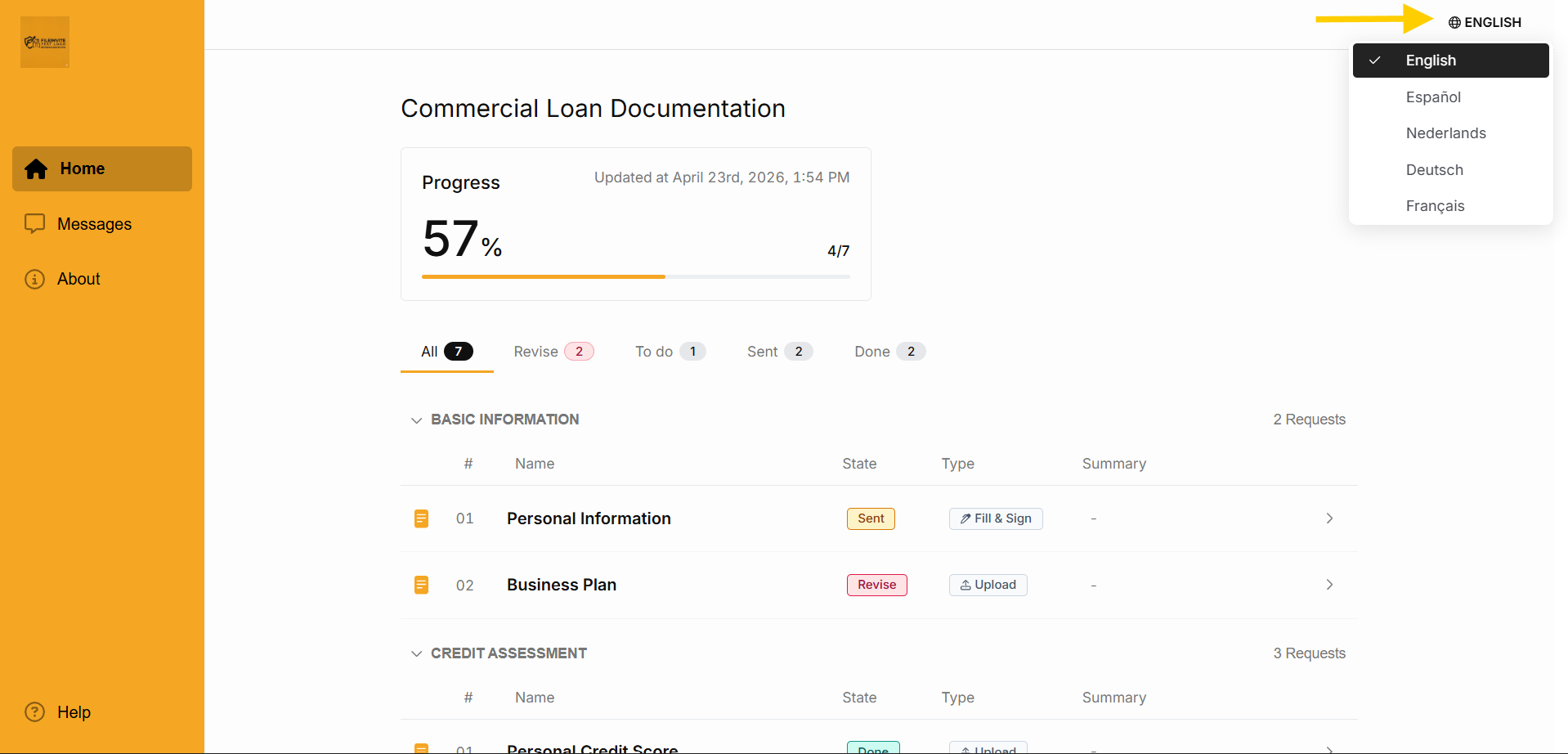Click the Personal Information document icon
The height and width of the screenshot is (754, 1568).
point(421,518)
